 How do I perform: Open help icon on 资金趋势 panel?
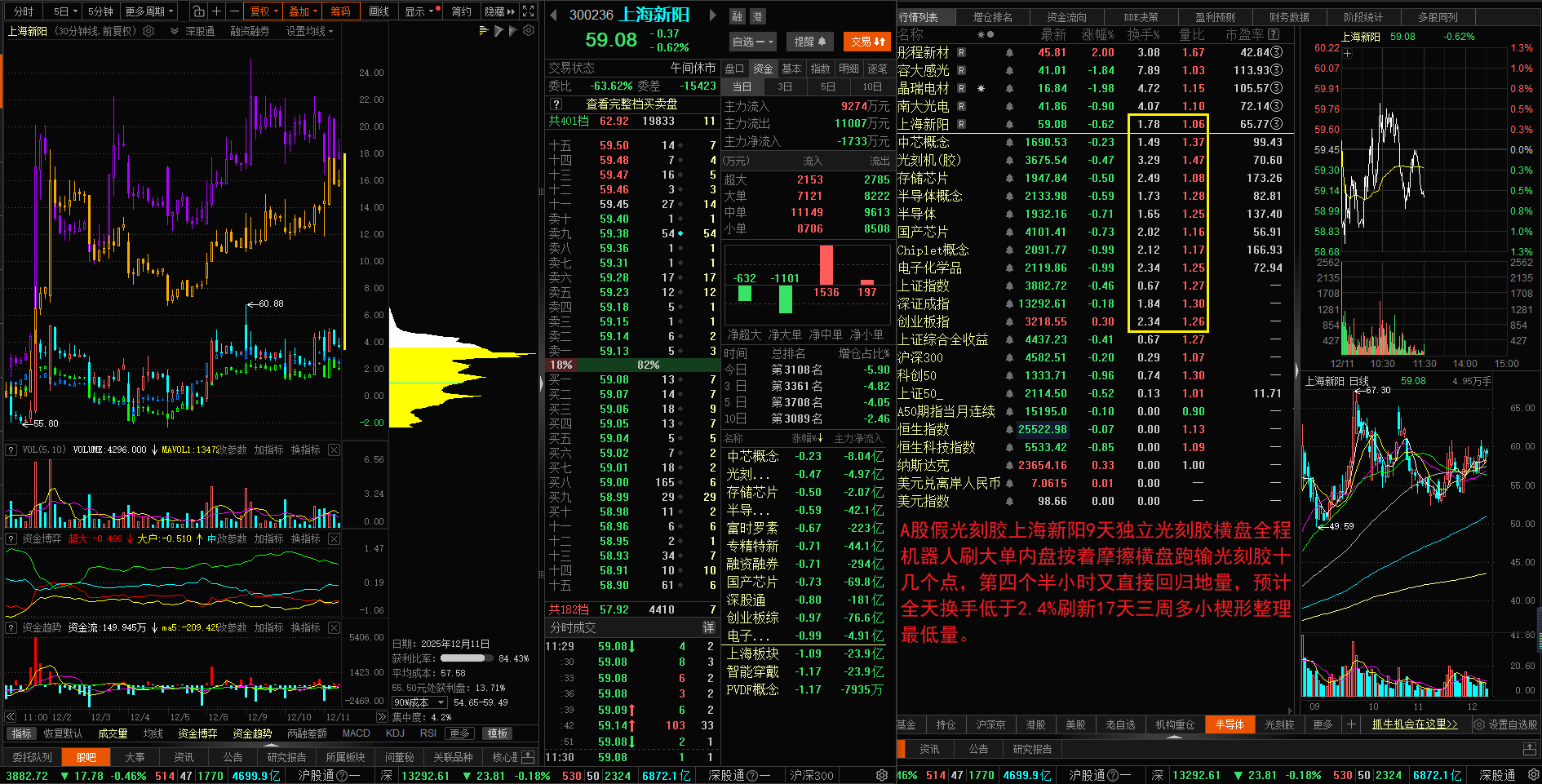[x=11, y=627]
